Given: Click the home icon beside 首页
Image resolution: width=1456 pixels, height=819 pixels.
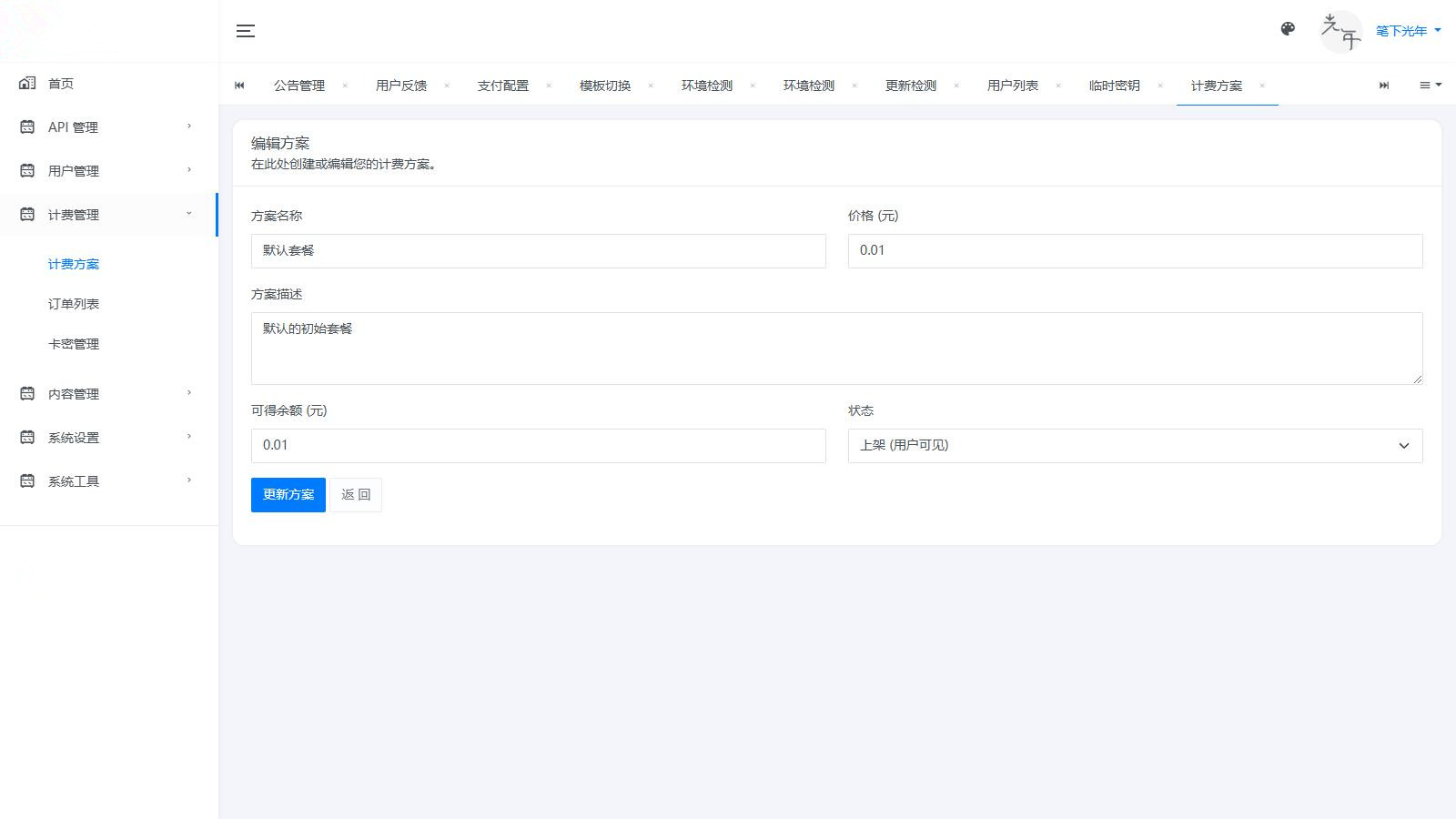Looking at the screenshot, I should click(27, 83).
